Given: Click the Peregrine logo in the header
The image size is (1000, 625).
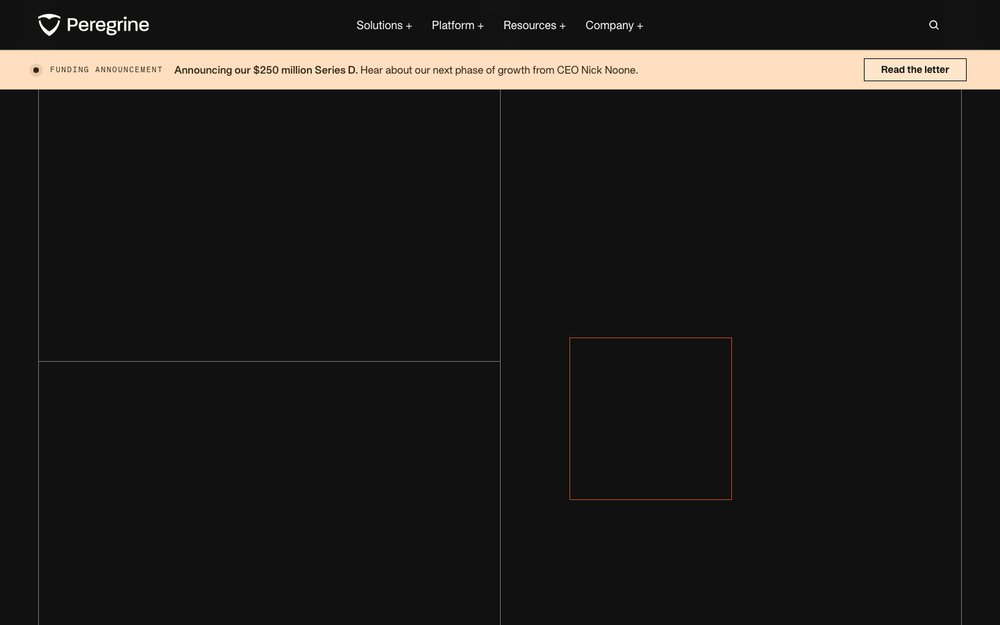Looking at the screenshot, I should (x=94, y=25).
